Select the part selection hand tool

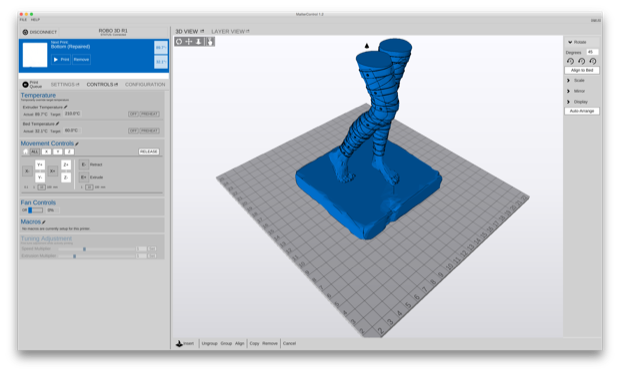pos(210,42)
